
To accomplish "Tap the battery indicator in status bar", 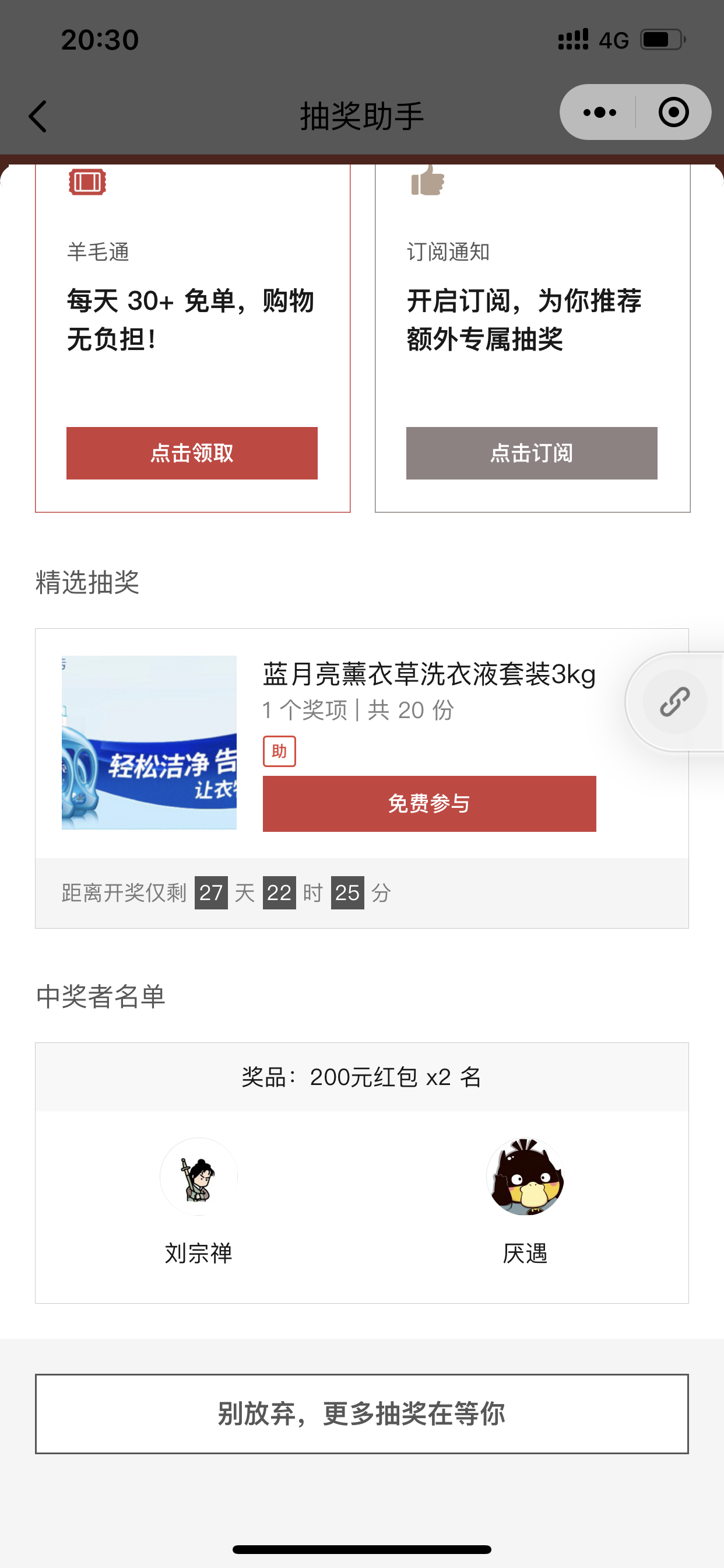I will point(663,40).
